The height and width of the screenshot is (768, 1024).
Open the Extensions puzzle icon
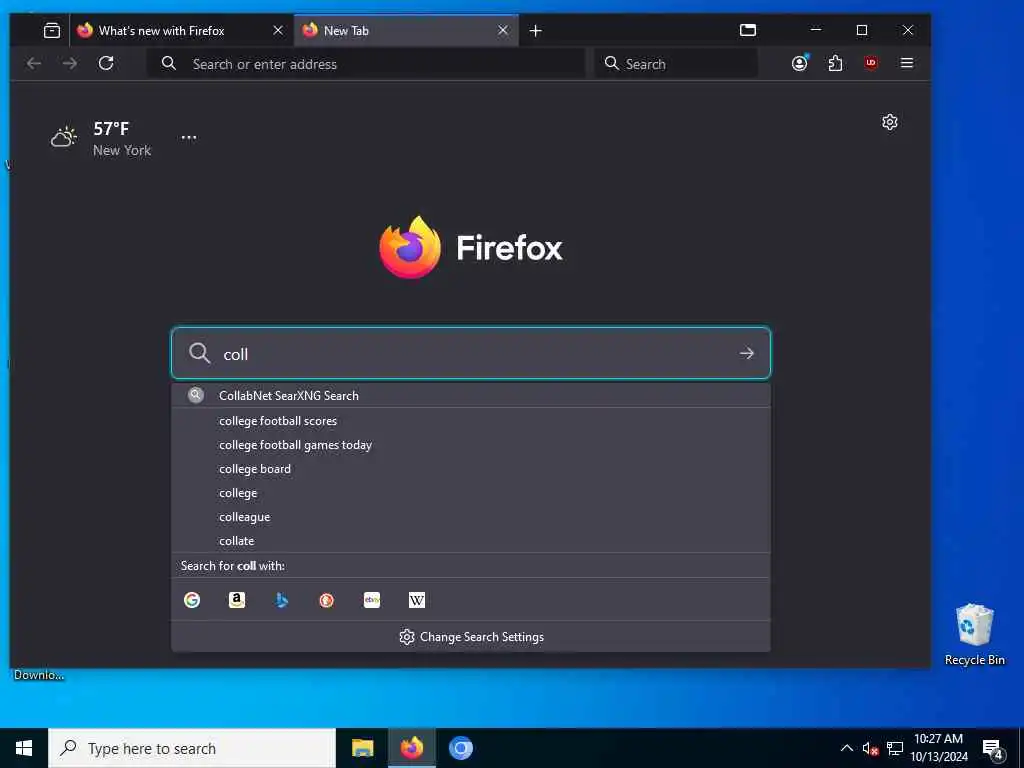pyautogui.click(x=835, y=63)
